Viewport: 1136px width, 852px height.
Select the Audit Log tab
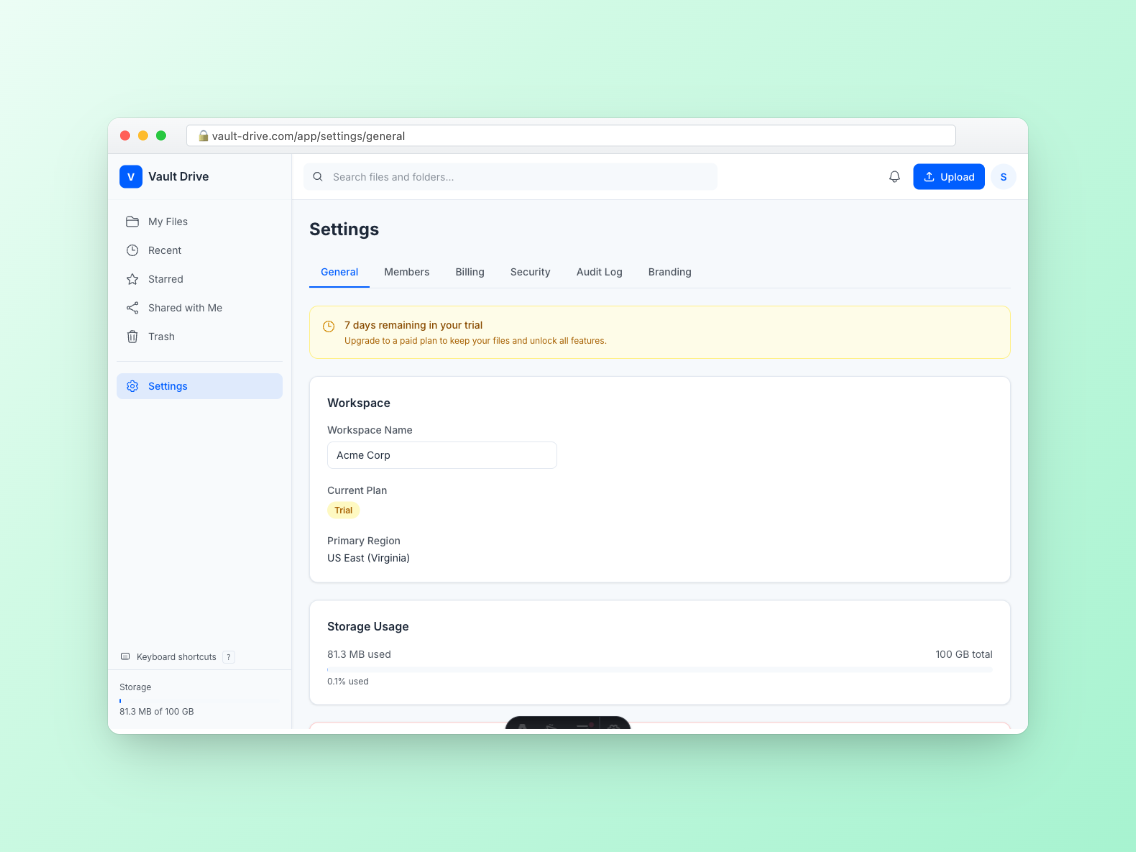[599, 272]
